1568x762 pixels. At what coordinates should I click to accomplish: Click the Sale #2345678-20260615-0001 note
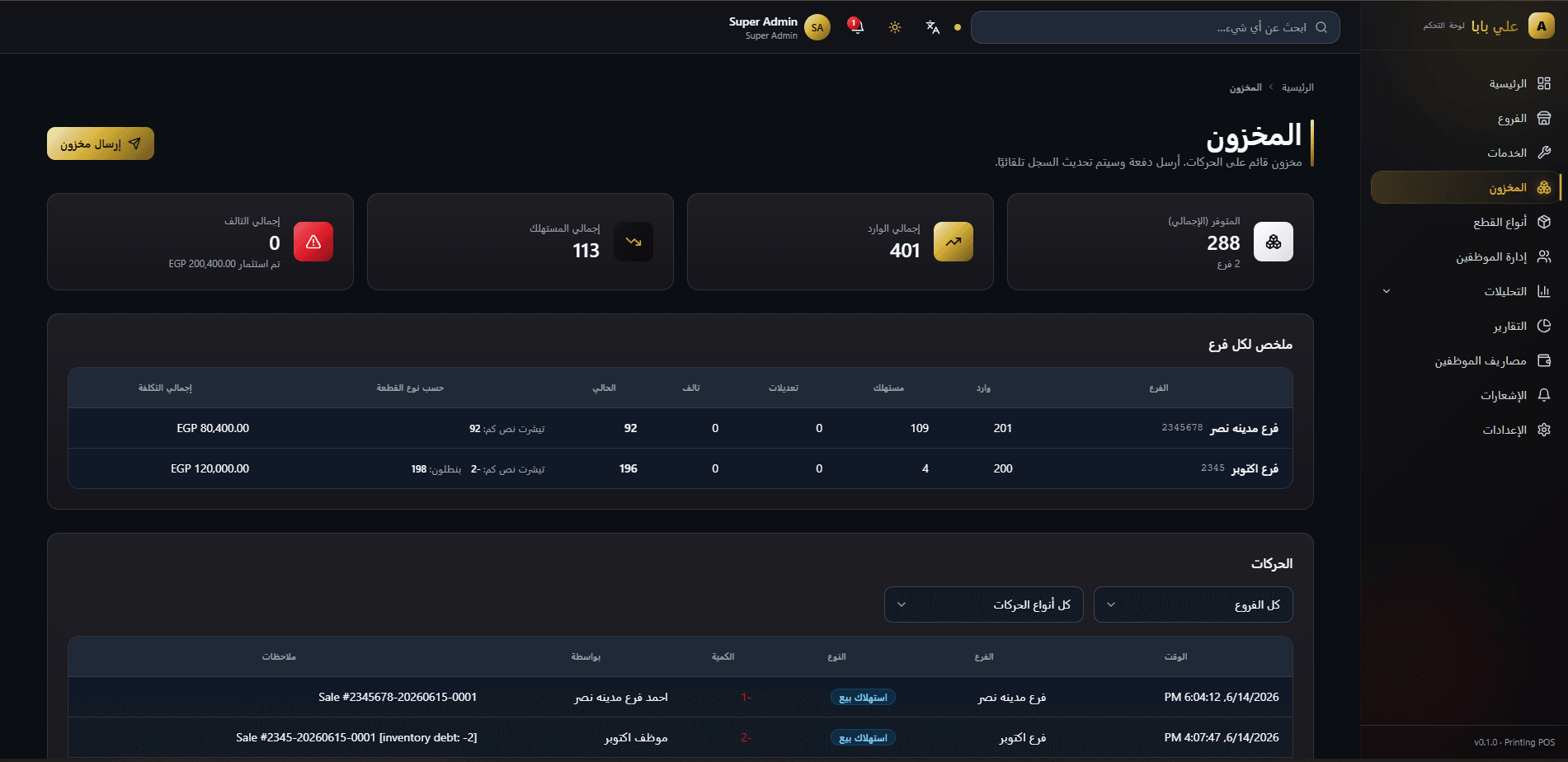point(398,697)
